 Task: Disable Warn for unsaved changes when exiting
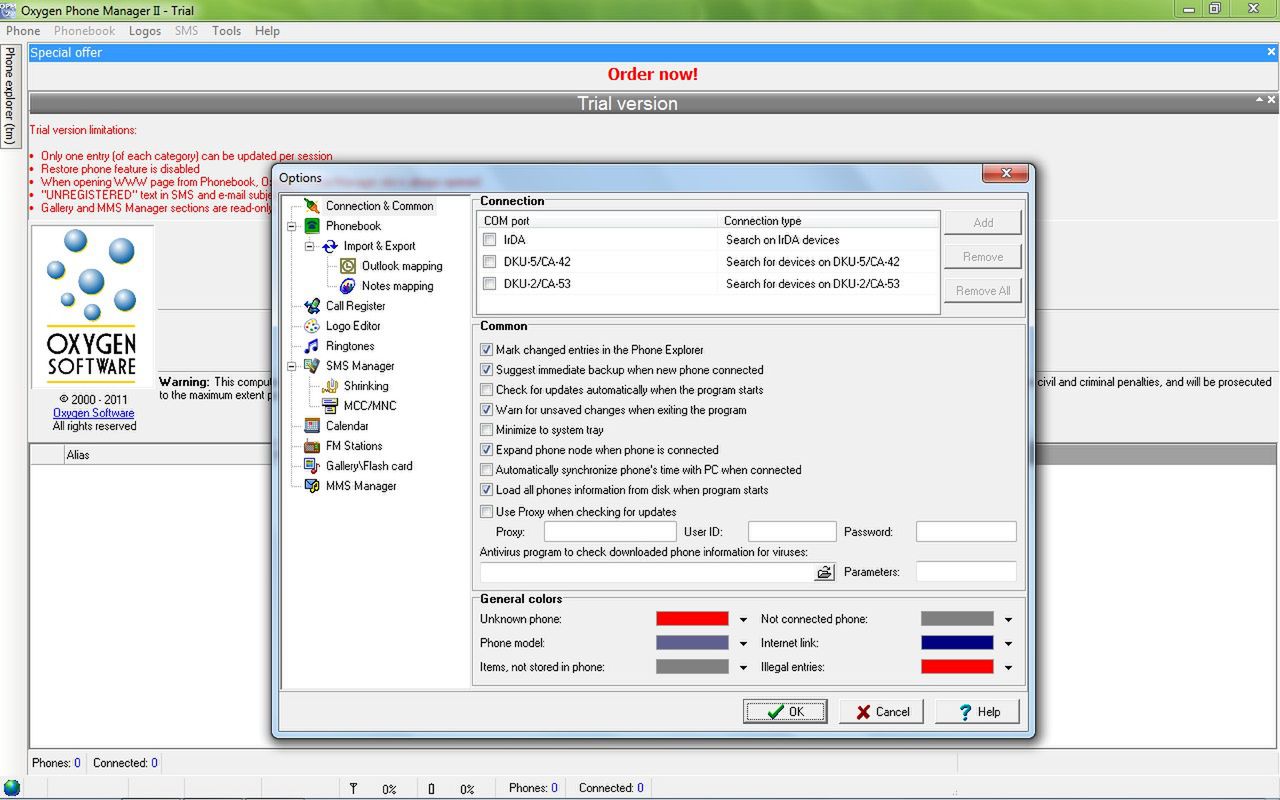point(486,410)
